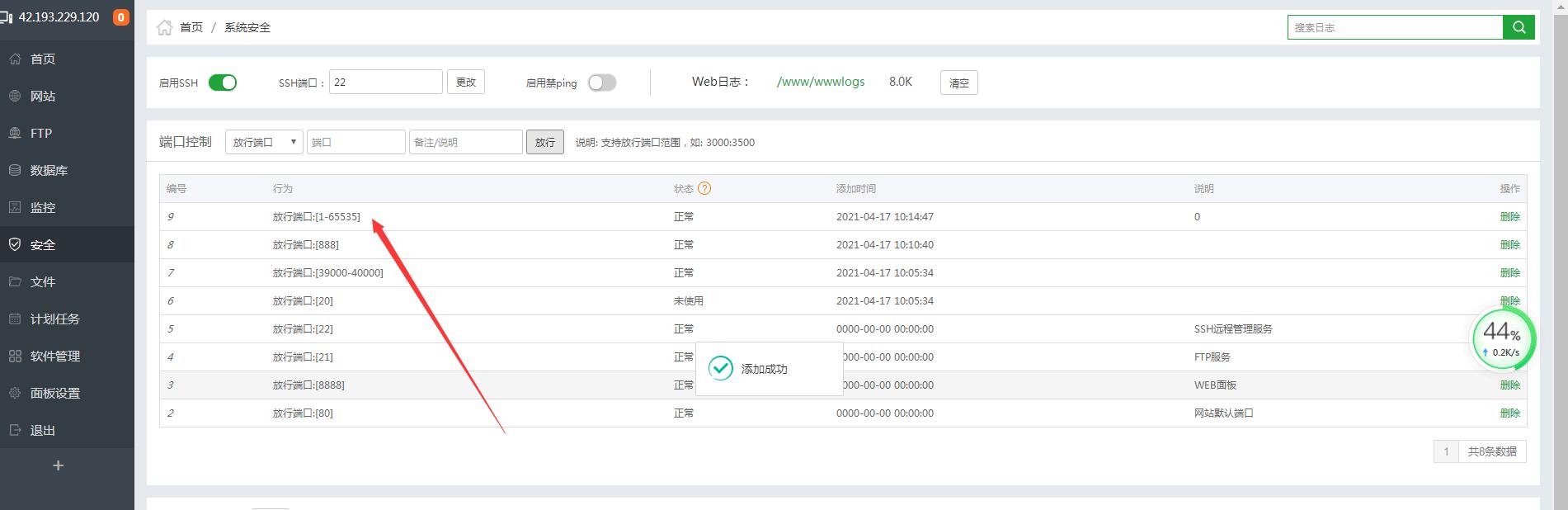Open the 放行端口 dropdown

tap(264, 142)
